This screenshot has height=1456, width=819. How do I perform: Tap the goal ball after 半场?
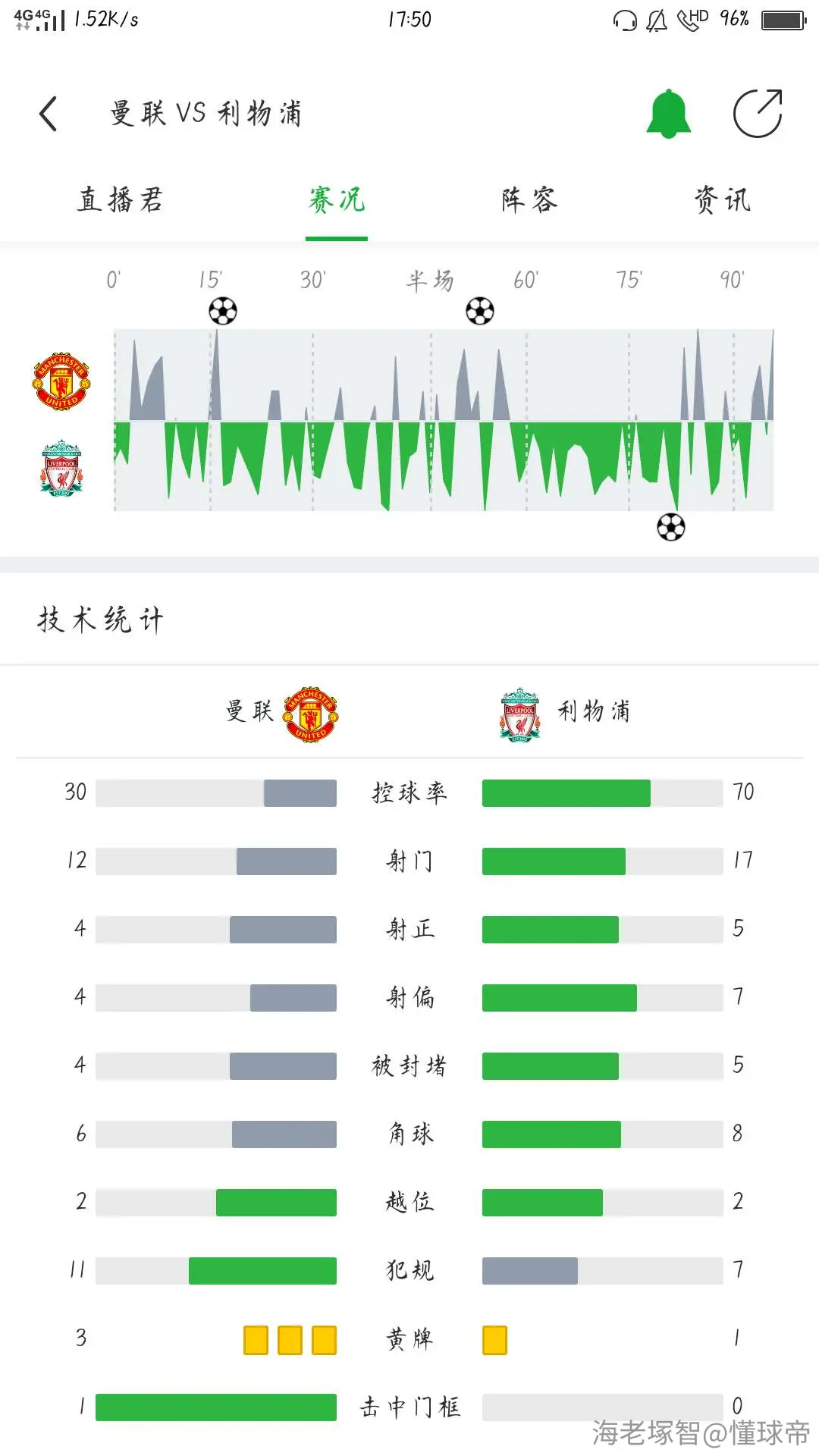click(480, 311)
